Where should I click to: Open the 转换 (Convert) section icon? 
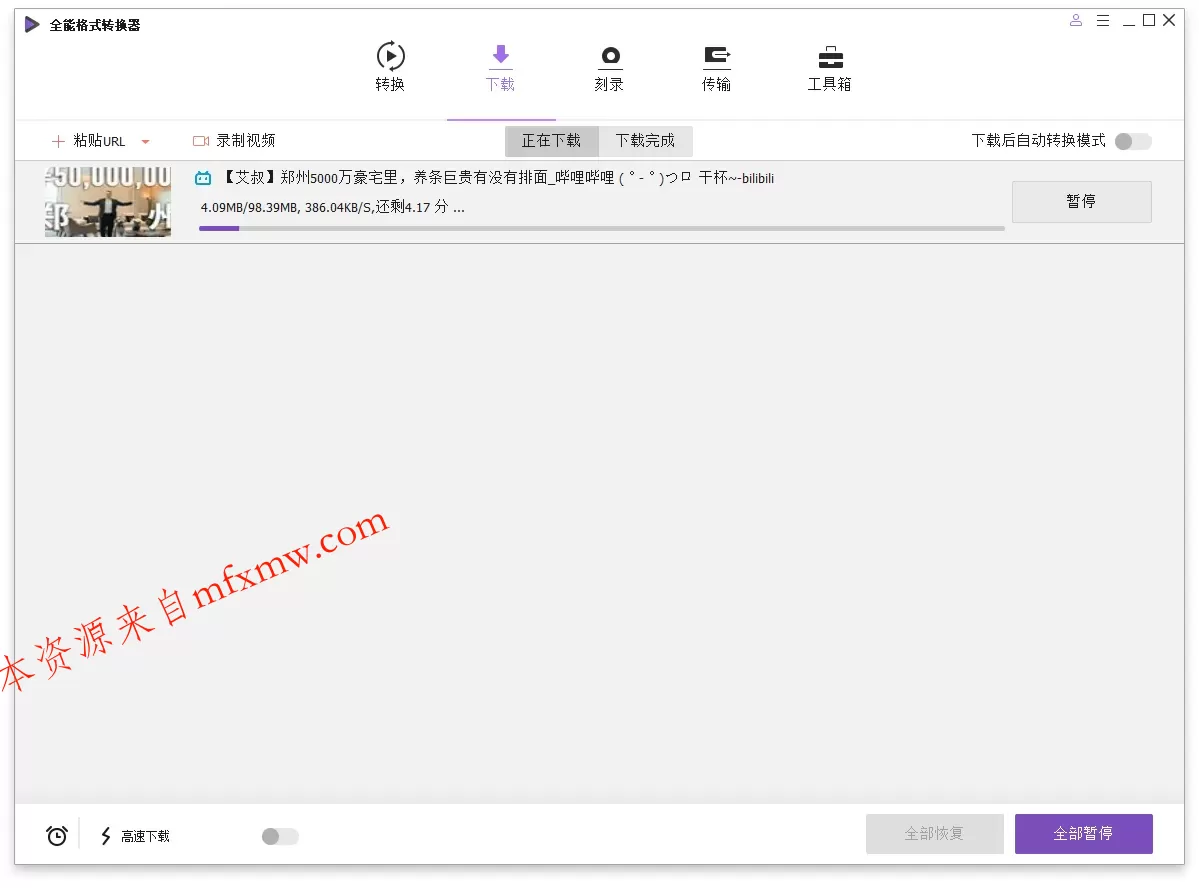click(390, 57)
